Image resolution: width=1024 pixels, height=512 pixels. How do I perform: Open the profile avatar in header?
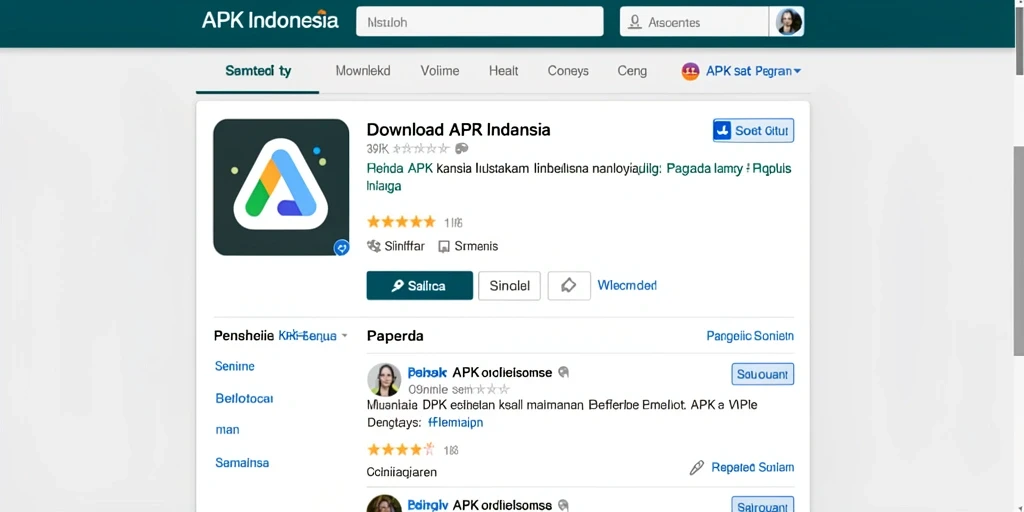788,22
